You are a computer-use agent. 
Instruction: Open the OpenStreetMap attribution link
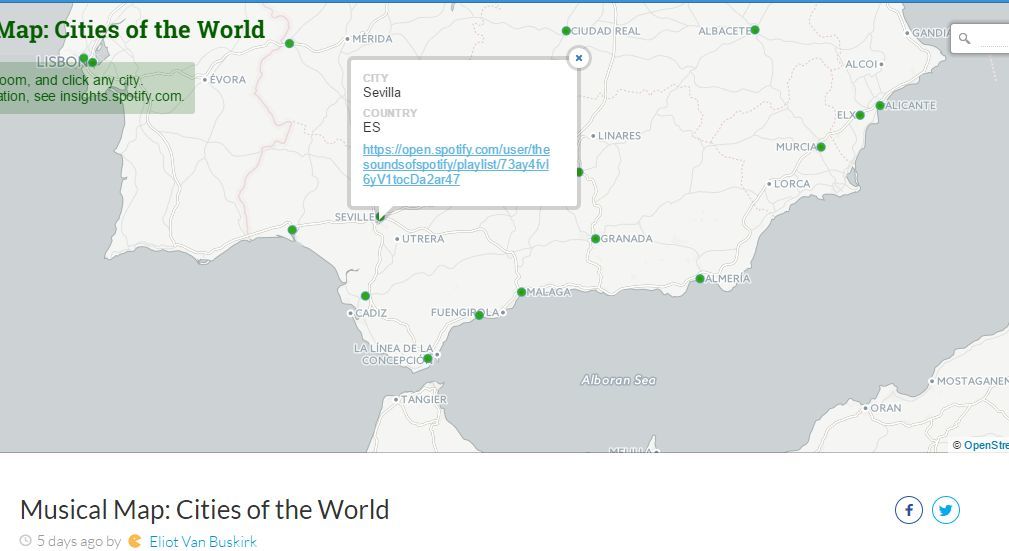point(986,445)
